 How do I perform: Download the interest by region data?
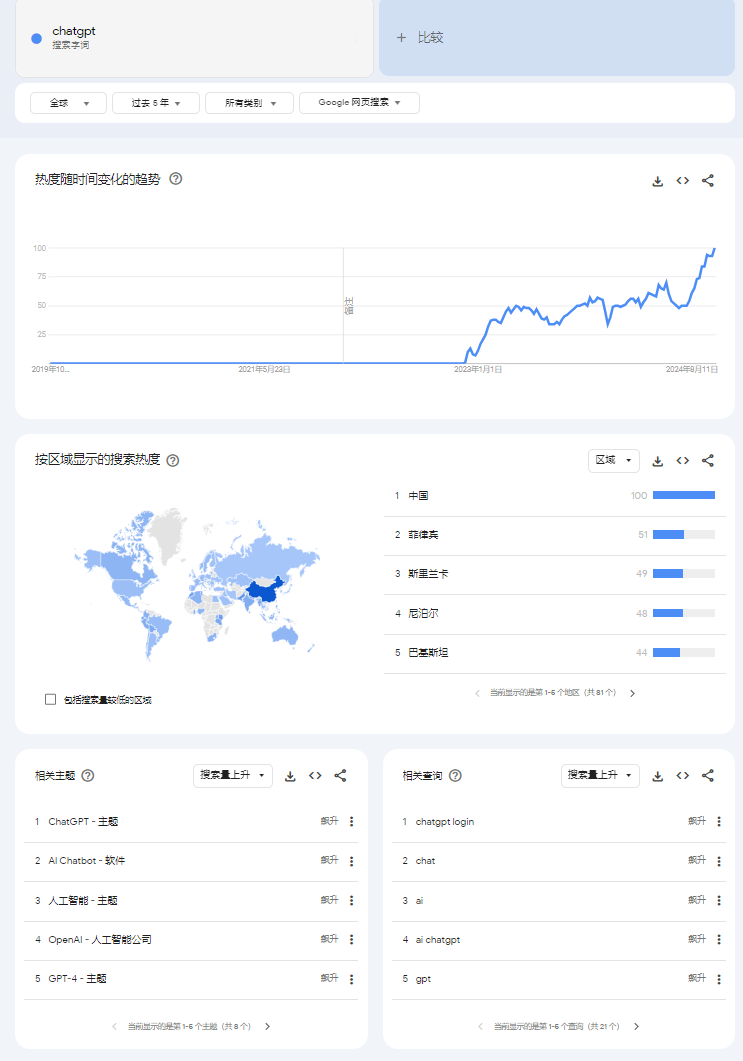tap(657, 461)
